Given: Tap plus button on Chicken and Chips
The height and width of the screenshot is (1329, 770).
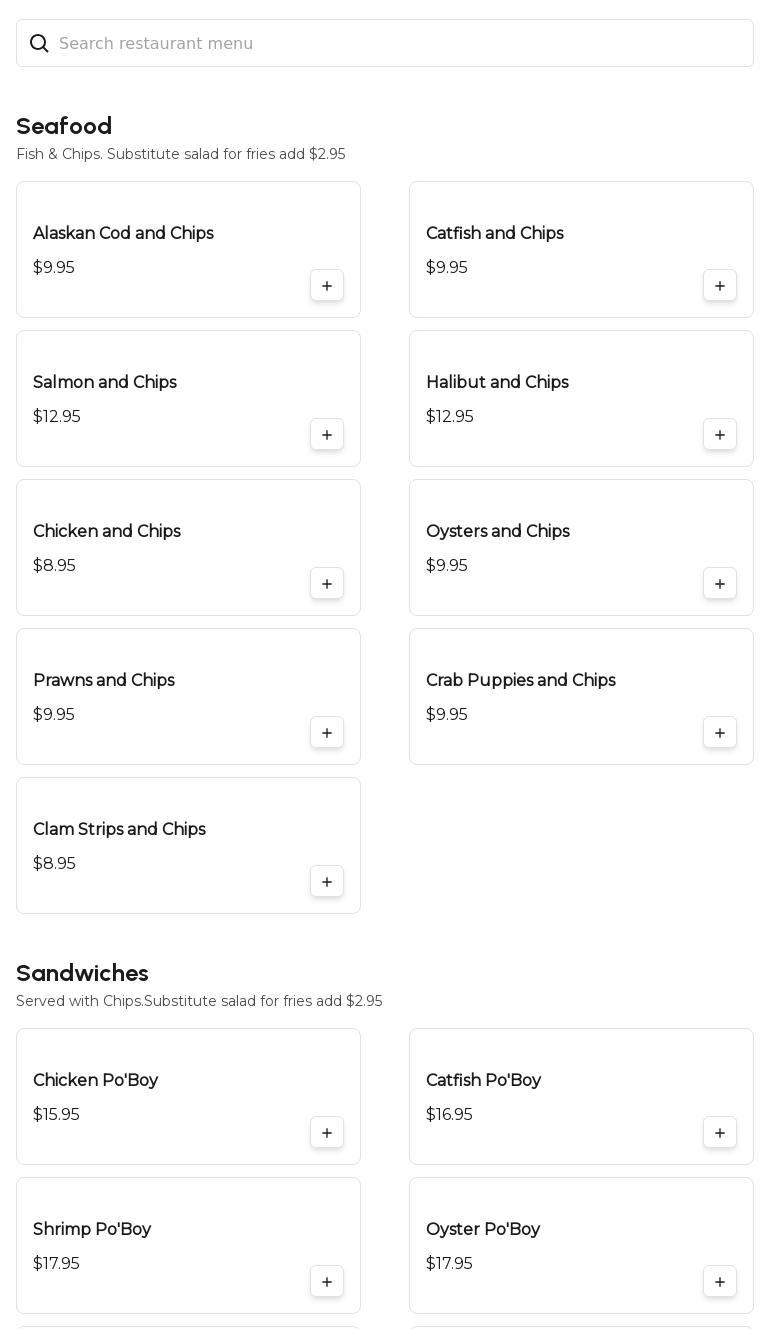Looking at the screenshot, I should pyautogui.click(x=327, y=584).
